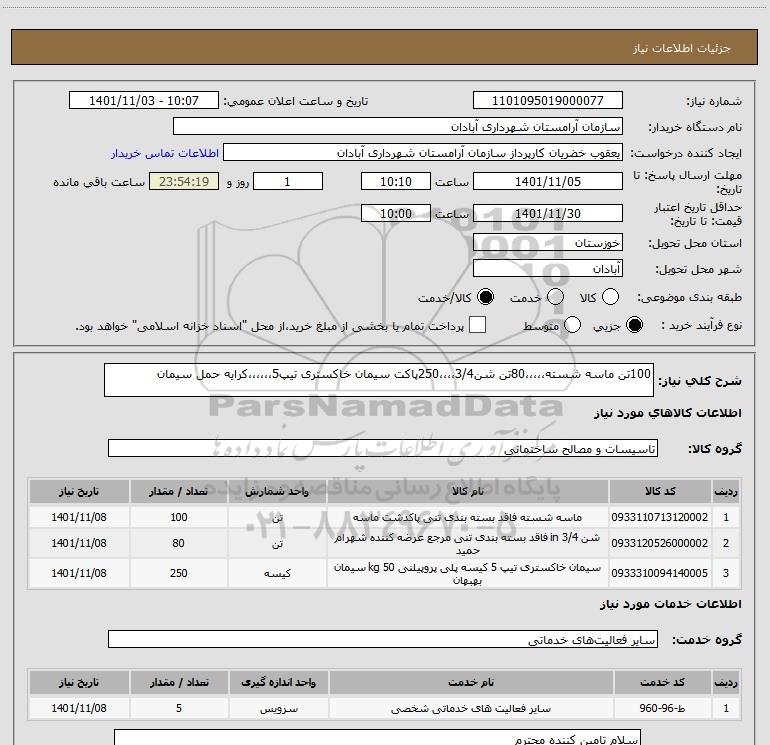Click goods code 0933120526000002
This screenshot has width=770, height=745.
(x=660, y=543)
